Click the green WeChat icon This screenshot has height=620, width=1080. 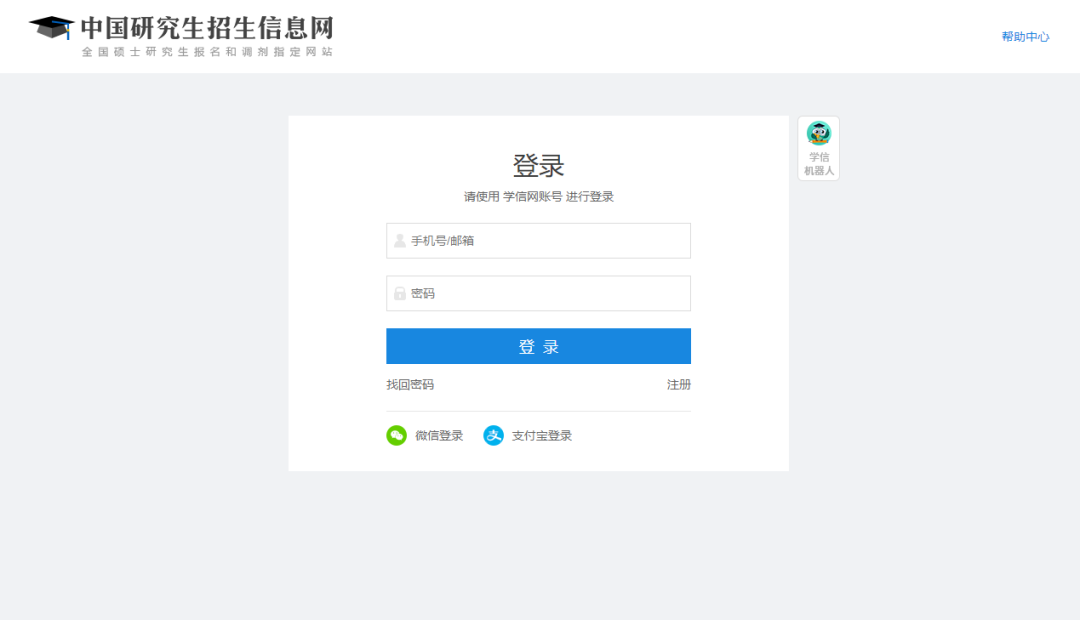point(397,436)
